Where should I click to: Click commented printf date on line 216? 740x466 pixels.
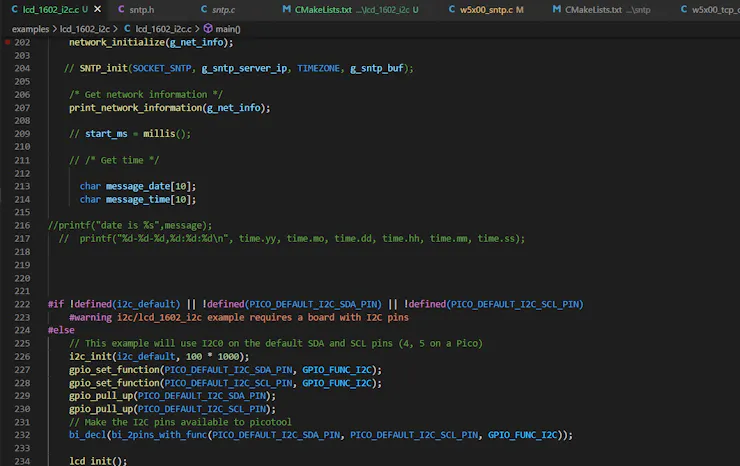tap(130, 226)
